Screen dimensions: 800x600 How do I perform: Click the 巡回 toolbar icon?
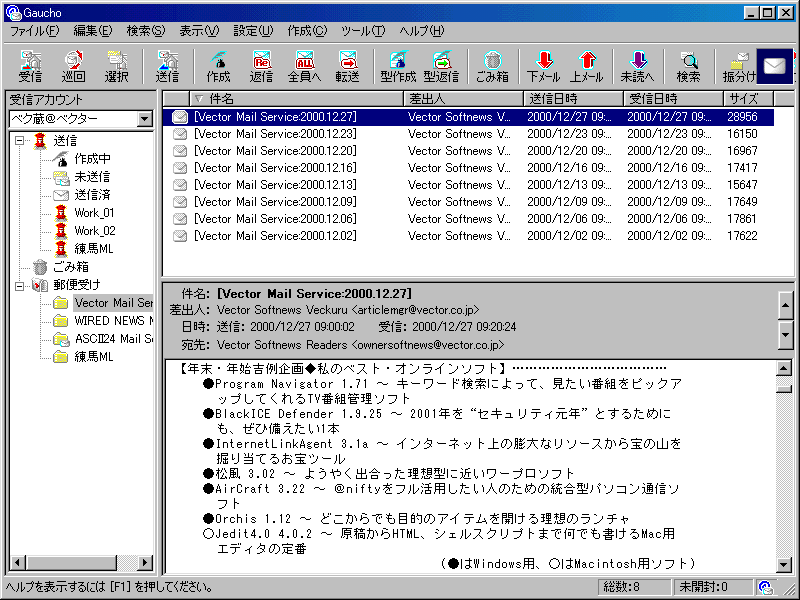73,66
